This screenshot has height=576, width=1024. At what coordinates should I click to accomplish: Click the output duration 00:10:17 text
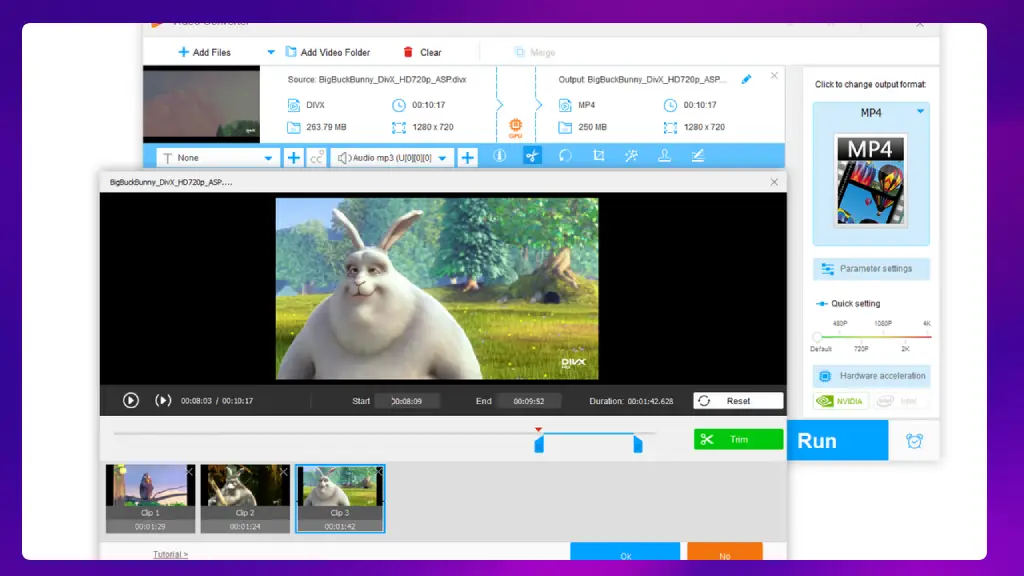[700, 105]
